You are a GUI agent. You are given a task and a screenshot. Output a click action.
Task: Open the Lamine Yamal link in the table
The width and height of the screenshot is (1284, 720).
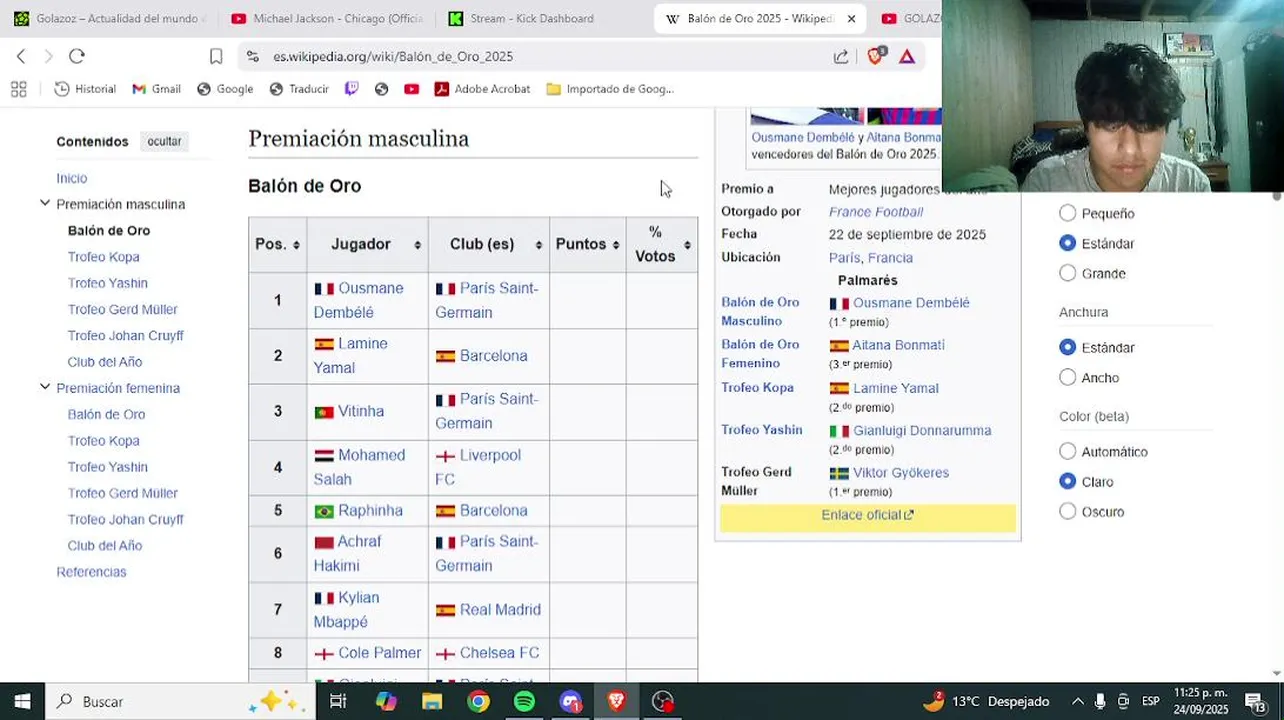351,355
